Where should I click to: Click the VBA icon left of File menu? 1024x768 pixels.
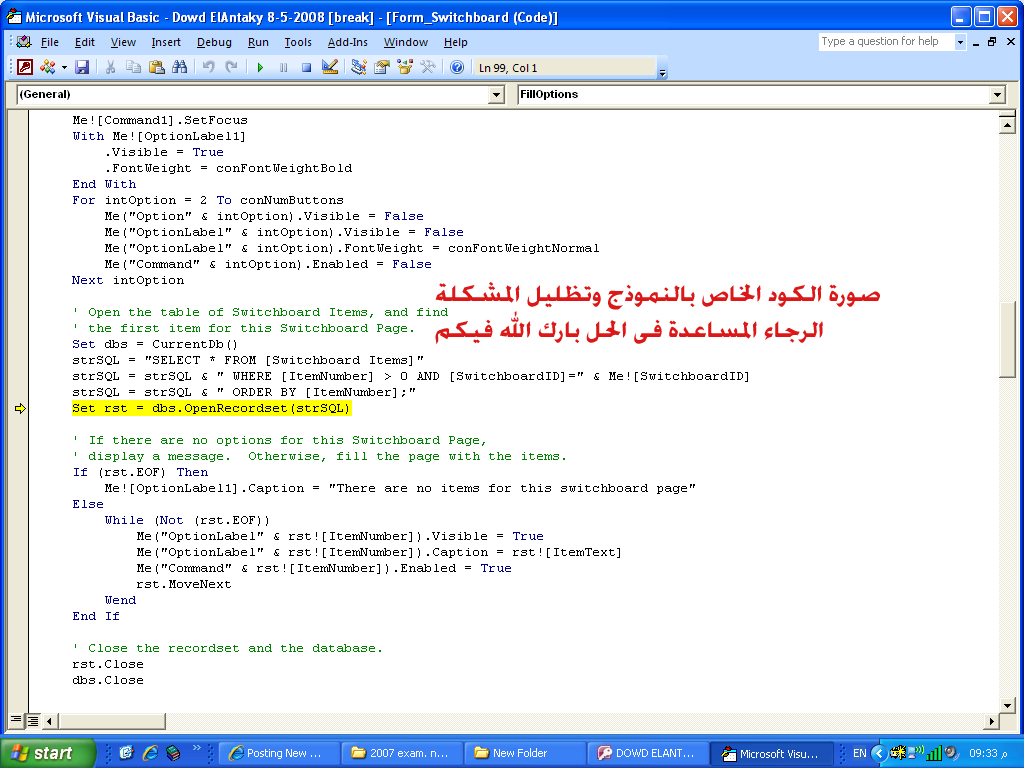tap(24, 42)
